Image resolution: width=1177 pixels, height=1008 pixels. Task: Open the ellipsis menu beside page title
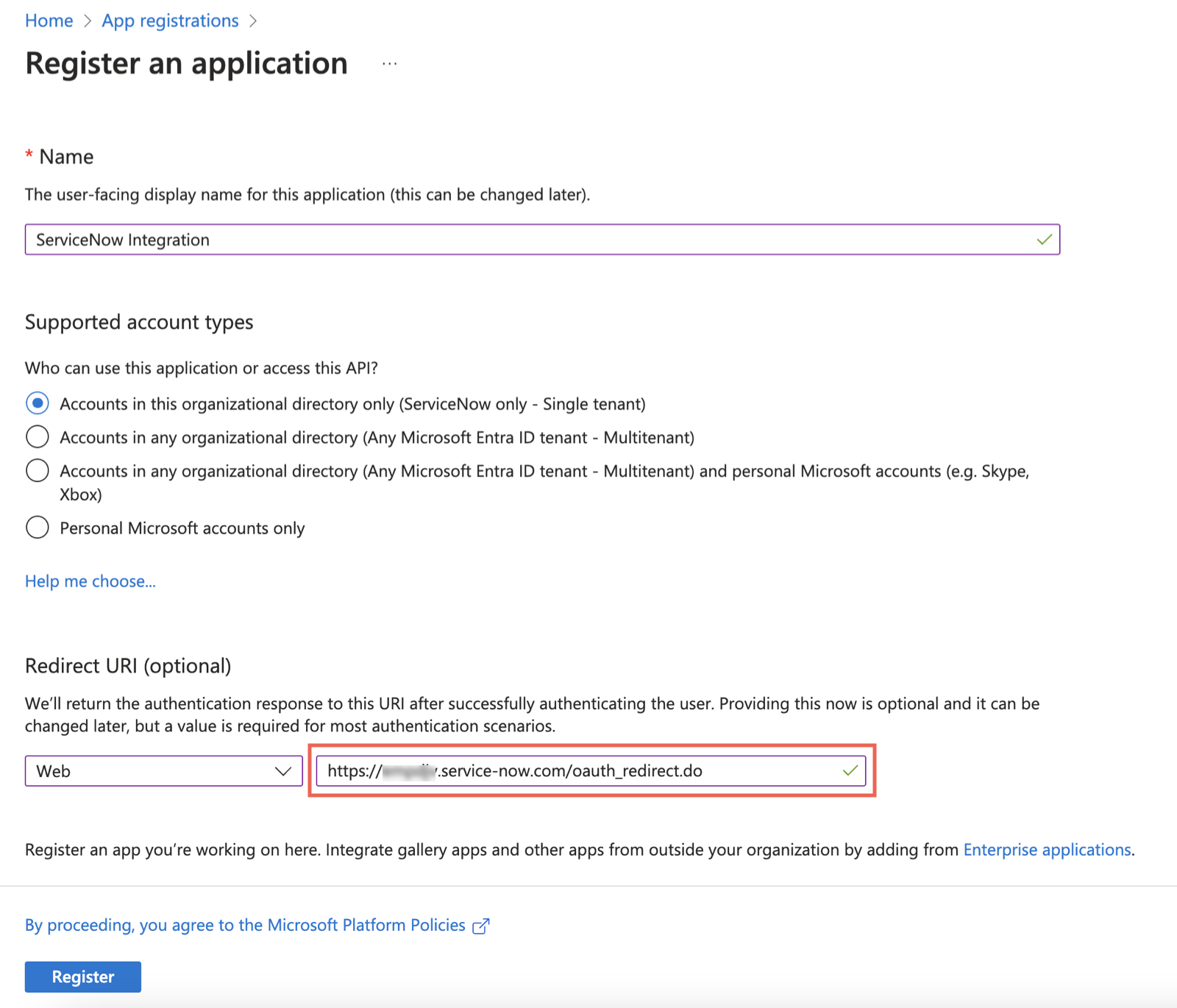[389, 64]
